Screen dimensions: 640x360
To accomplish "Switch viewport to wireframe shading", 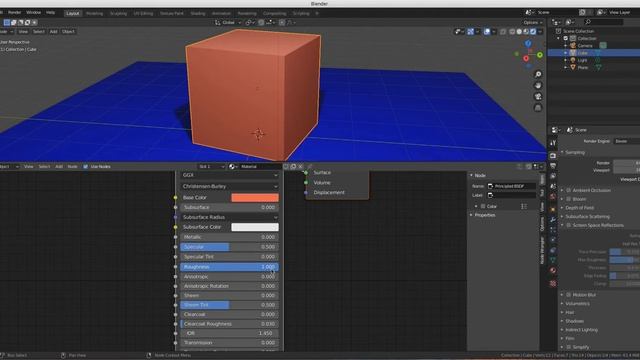I will (x=512, y=31).
